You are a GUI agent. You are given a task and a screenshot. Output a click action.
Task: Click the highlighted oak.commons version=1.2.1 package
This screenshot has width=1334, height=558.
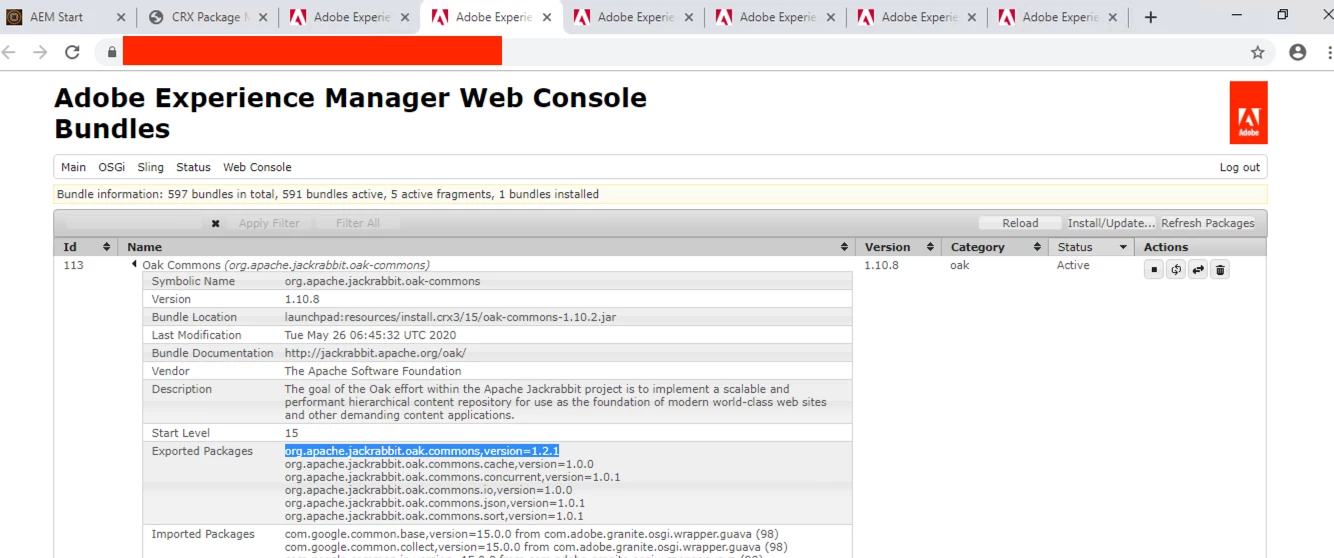[x=421, y=451]
